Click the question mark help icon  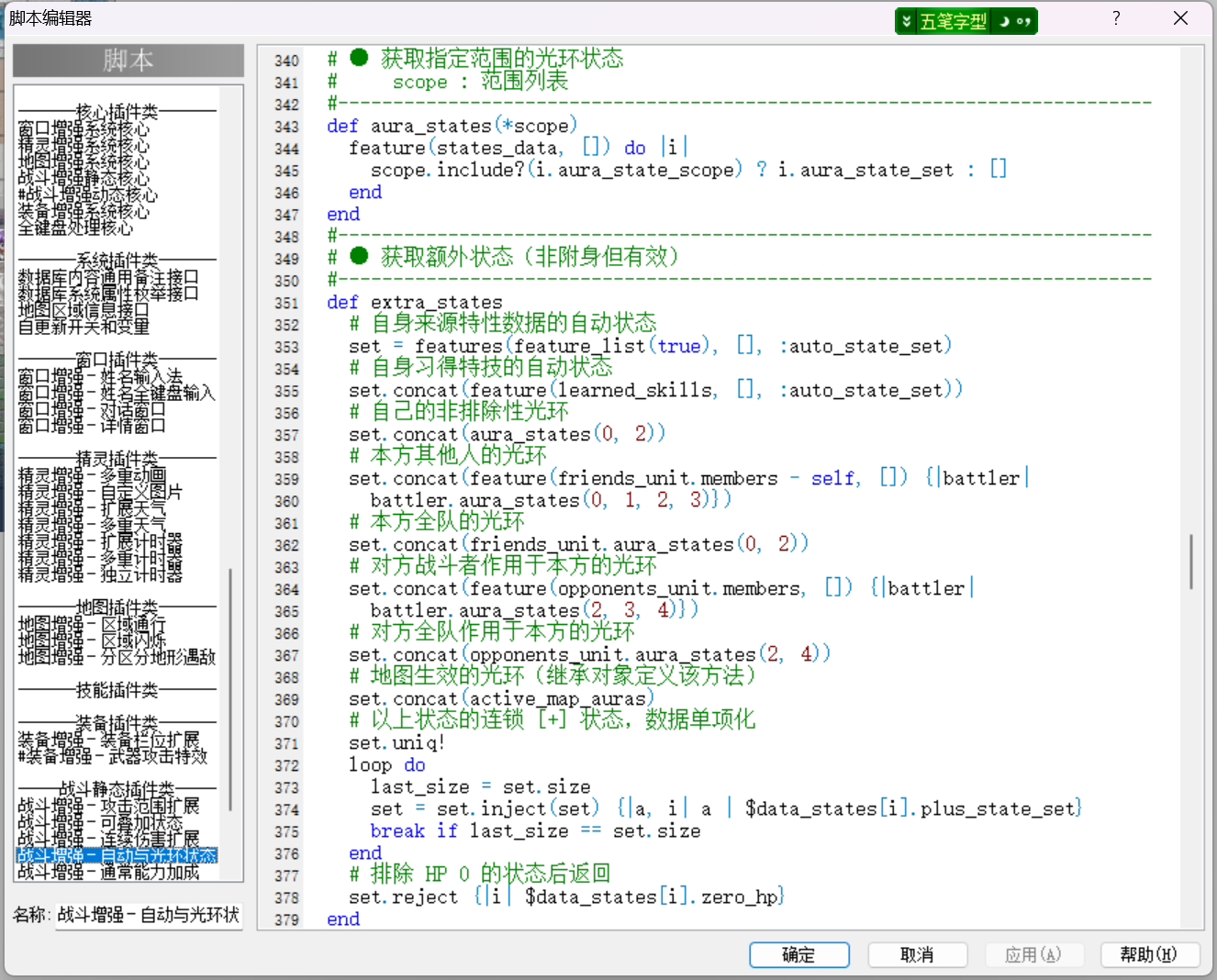1116,18
